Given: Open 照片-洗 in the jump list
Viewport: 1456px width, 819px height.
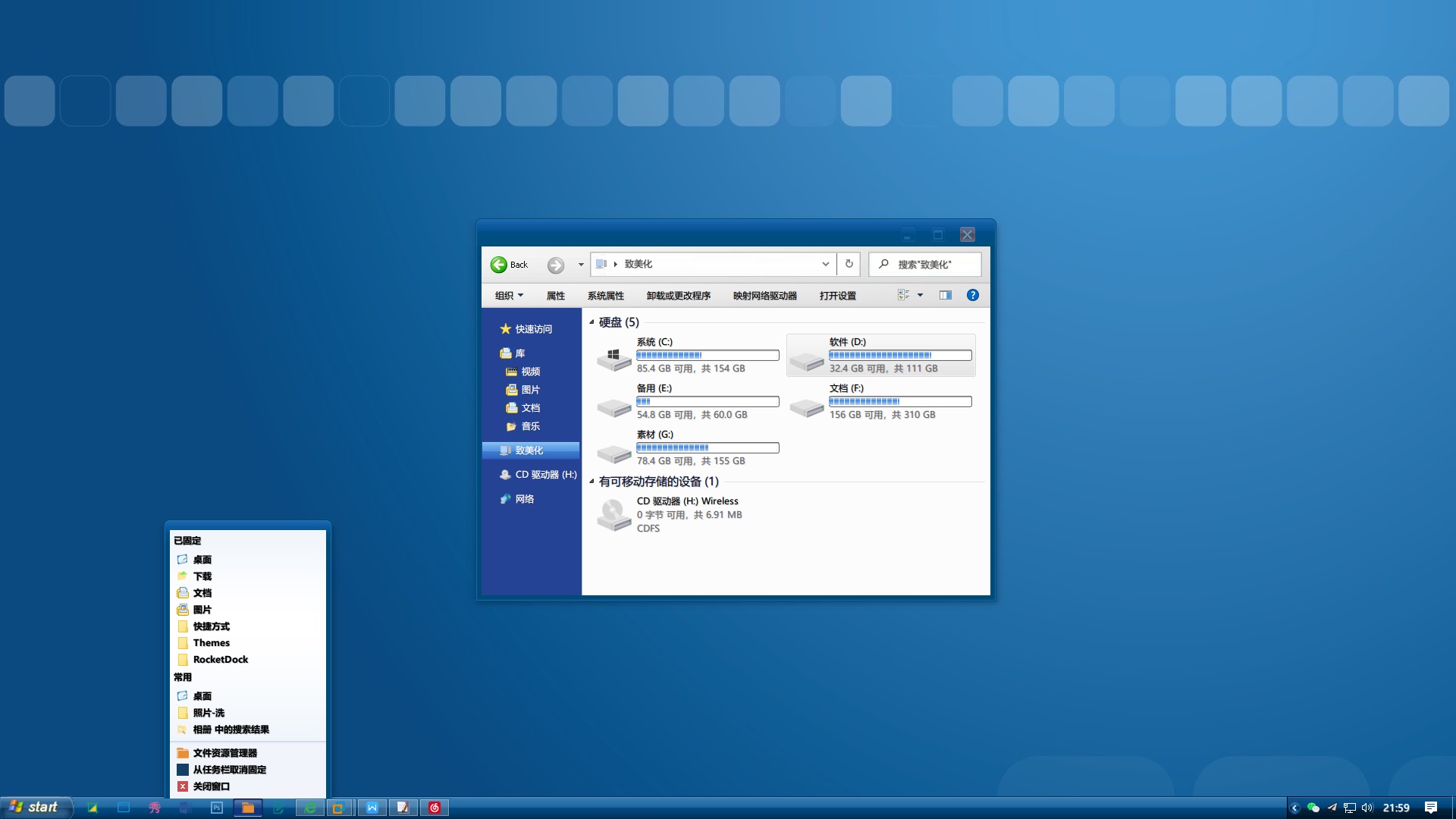Looking at the screenshot, I should pos(248,713).
